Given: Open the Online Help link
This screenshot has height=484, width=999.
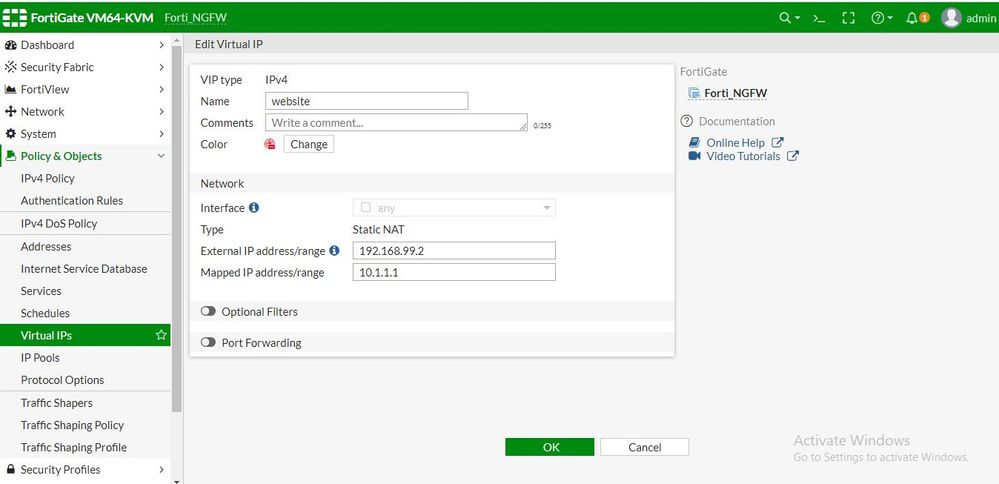Looking at the screenshot, I should [735, 143].
